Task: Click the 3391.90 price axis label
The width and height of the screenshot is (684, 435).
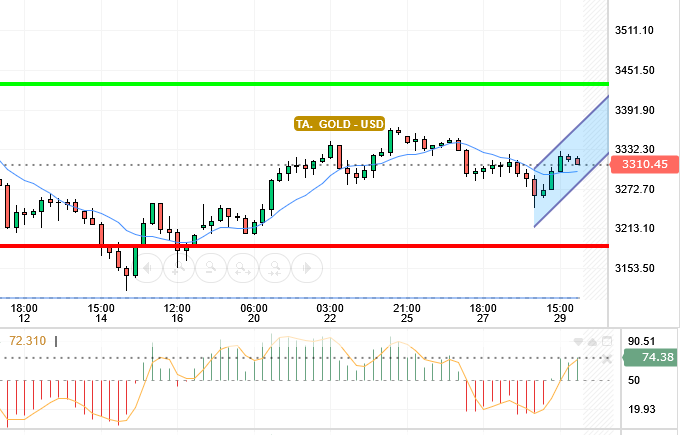Action: coord(635,110)
